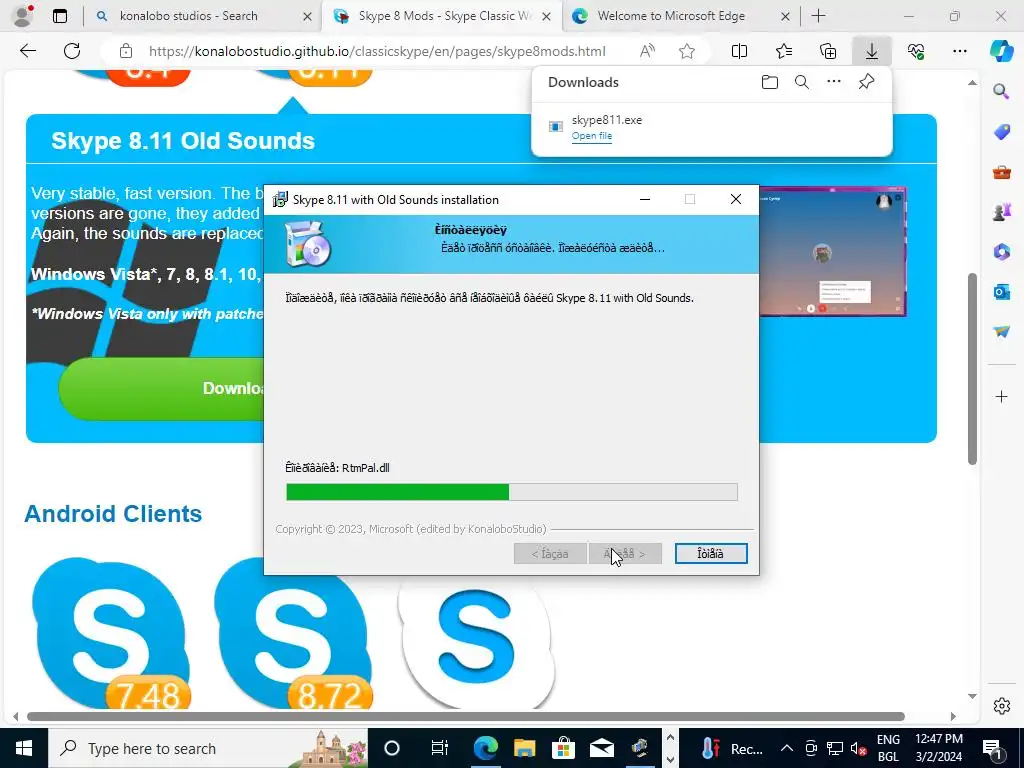1024x768 pixels.
Task: Open the tab actions menu icon
Action: (x=60, y=16)
